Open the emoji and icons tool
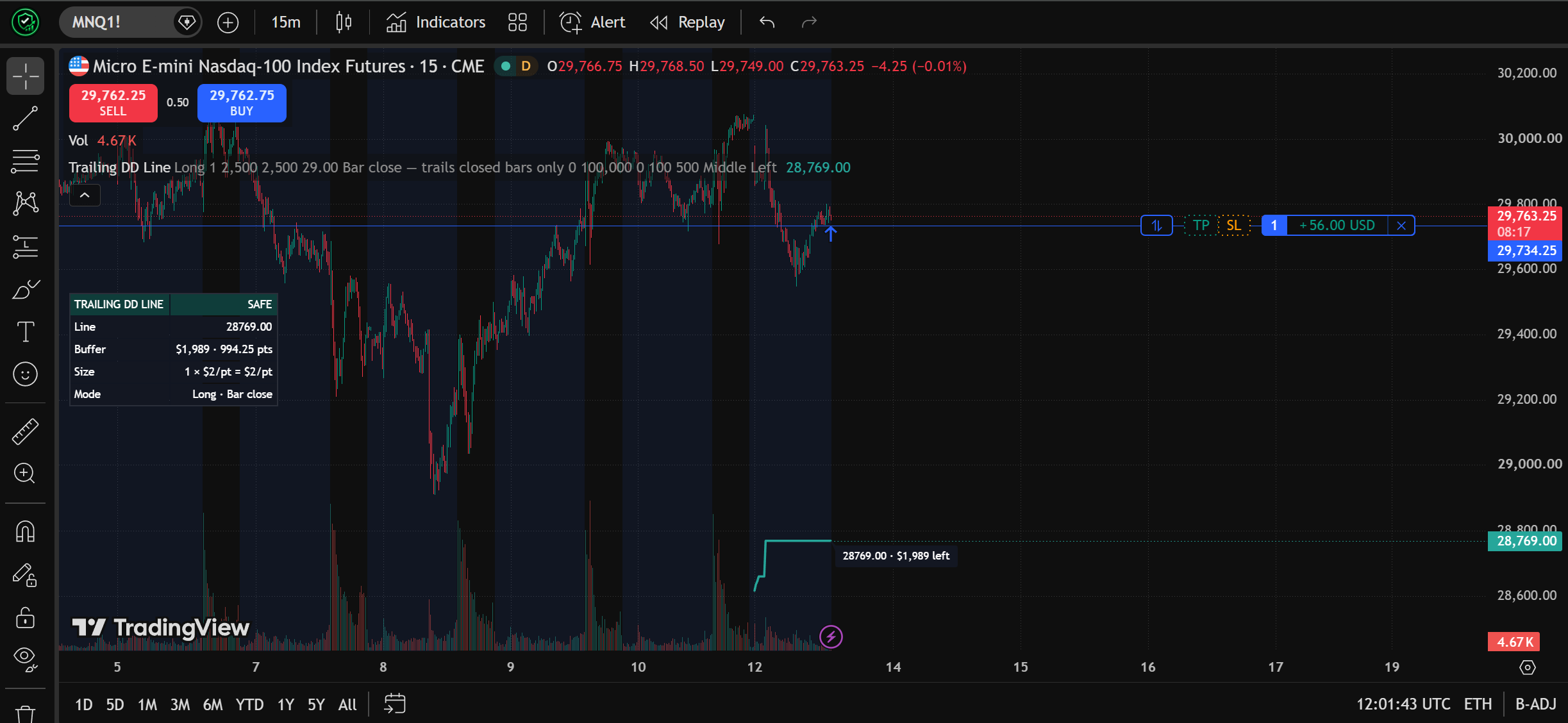 [26, 374]
